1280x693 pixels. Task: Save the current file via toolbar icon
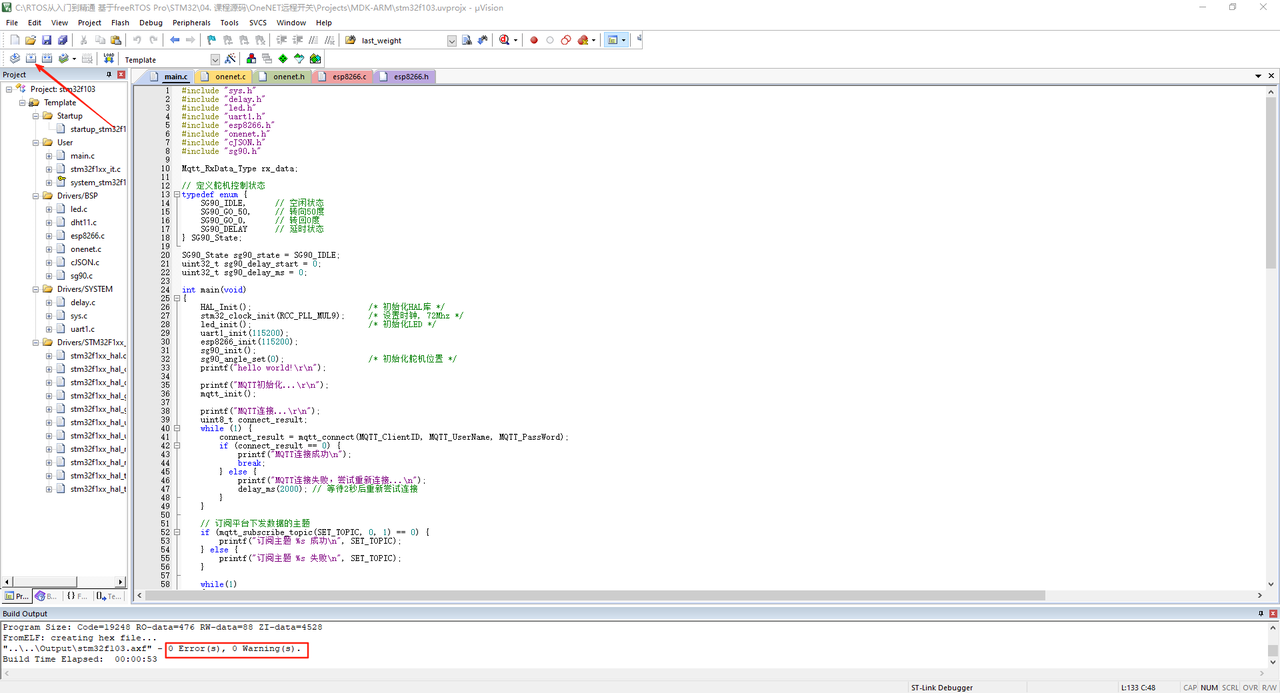point(46,40)
